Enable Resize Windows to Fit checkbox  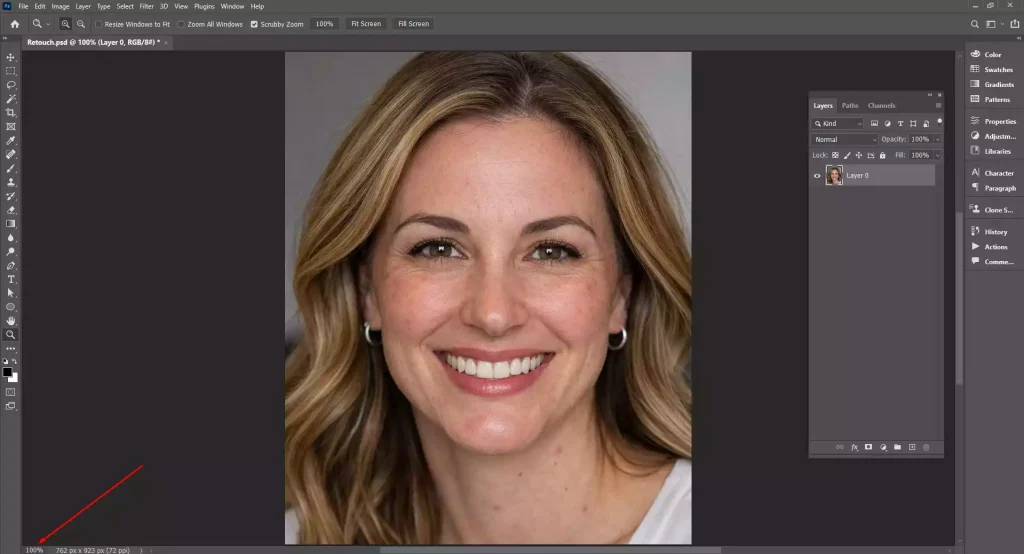point(98,24)
